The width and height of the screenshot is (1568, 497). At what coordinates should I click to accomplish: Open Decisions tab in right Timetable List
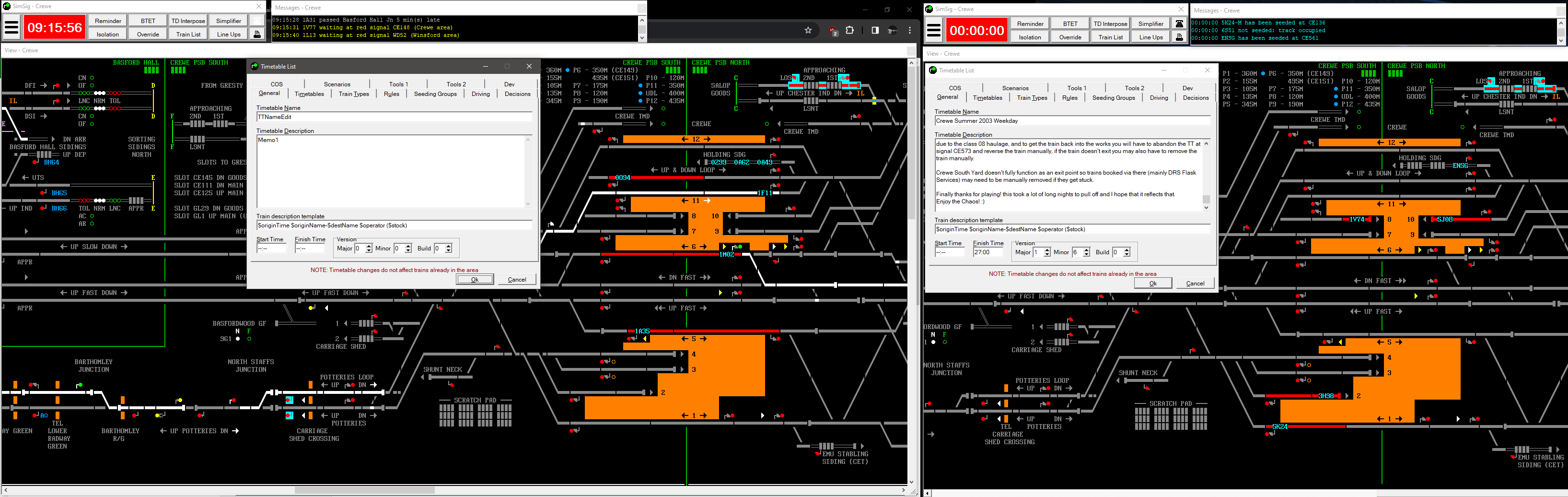tap(1196, 97)
